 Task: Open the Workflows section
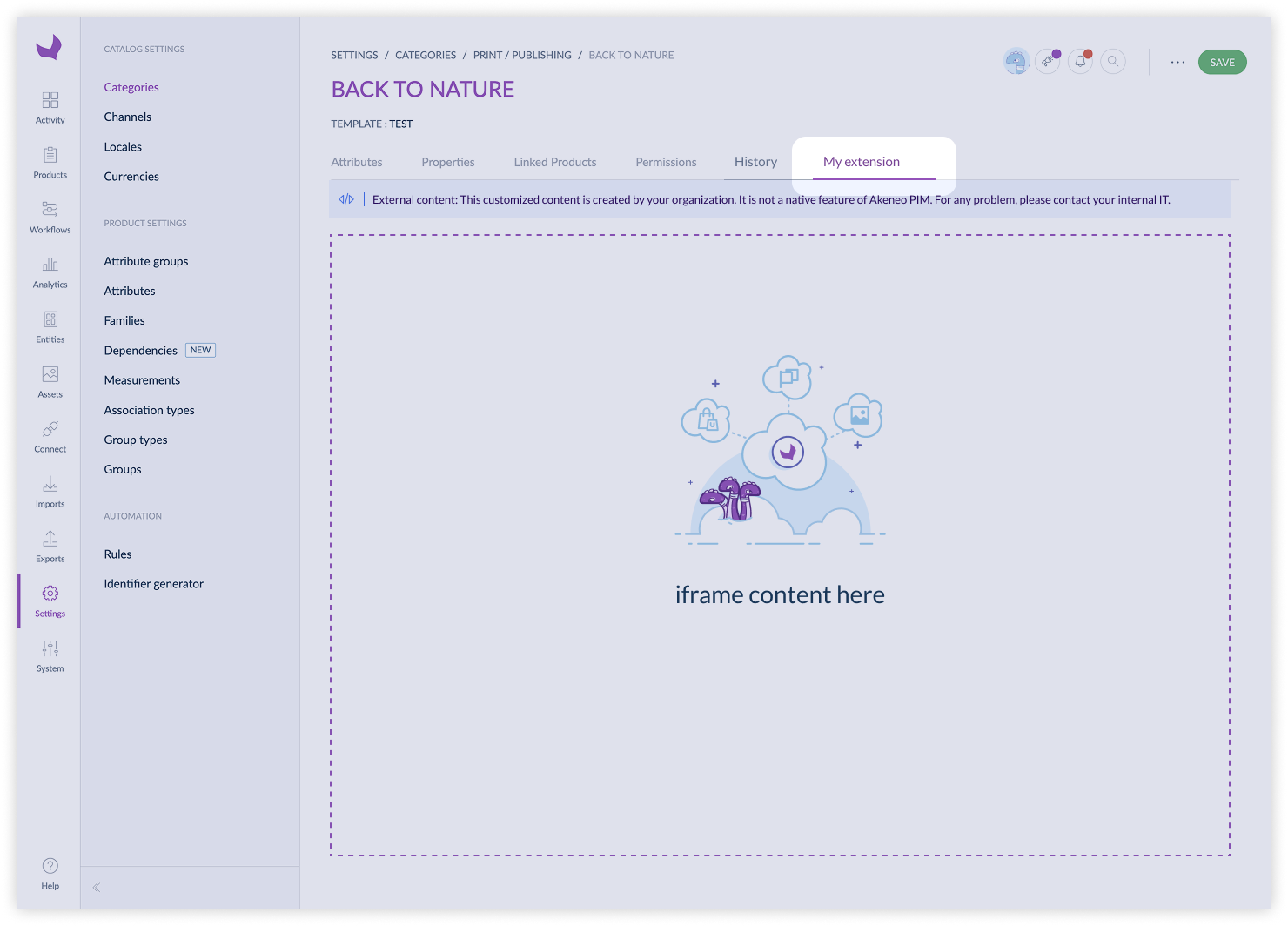tap(50, 211)
